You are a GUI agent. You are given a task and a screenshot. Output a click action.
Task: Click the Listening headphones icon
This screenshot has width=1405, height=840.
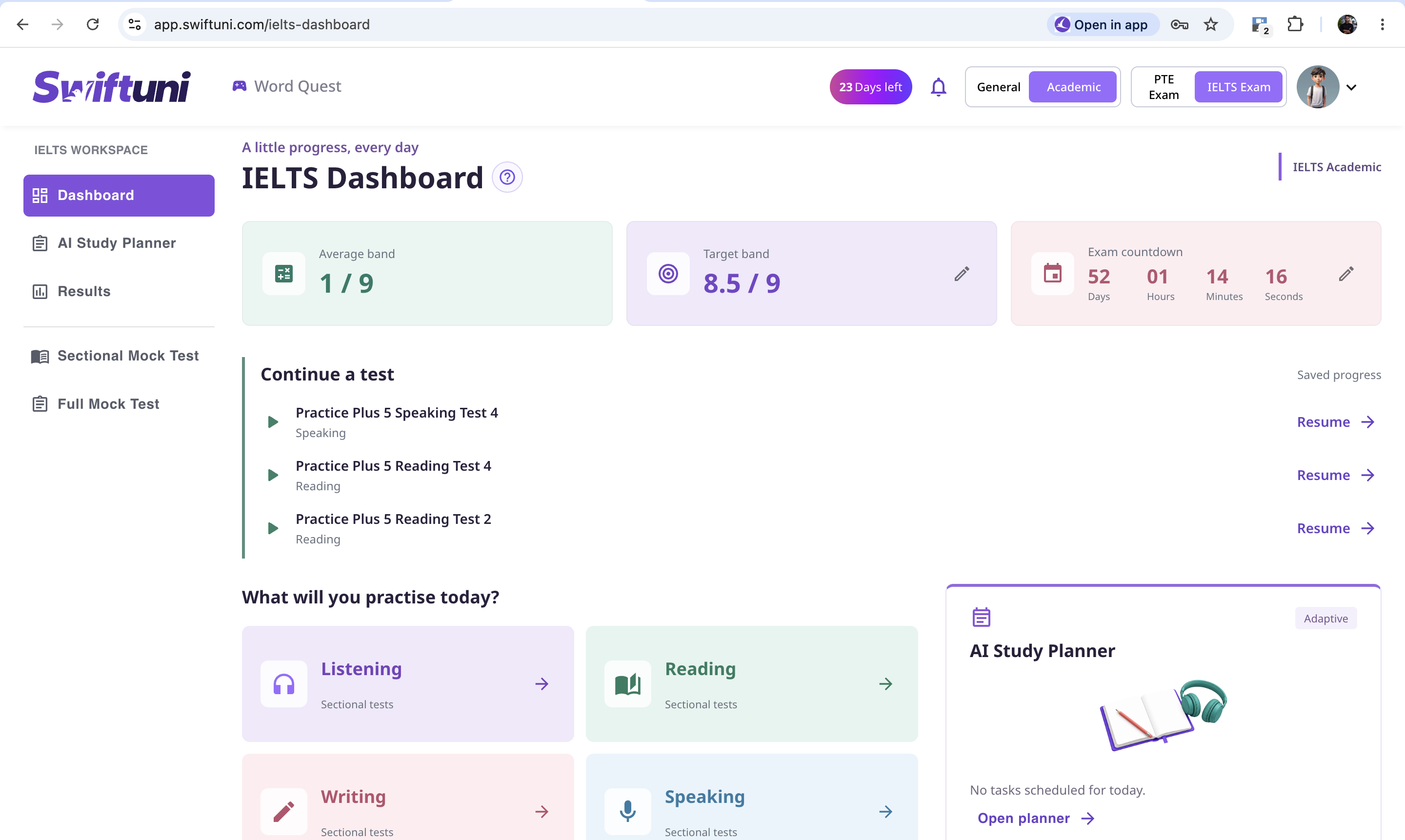coord(283,684)
